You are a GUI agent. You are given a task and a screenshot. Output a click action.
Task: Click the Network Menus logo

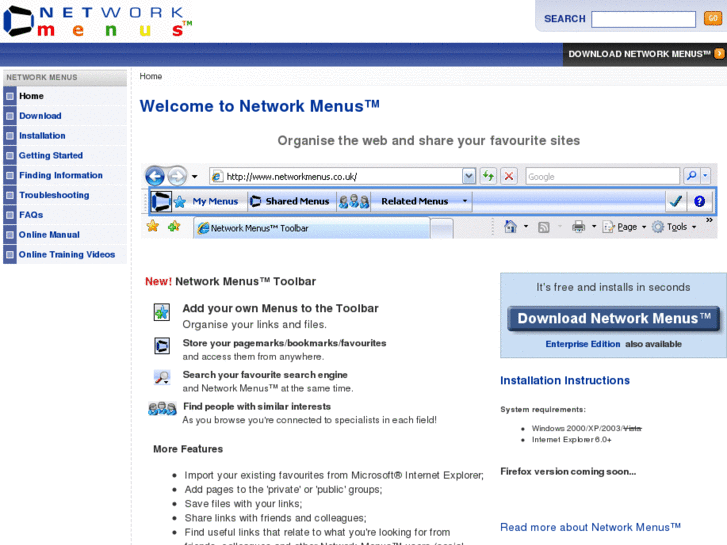pyautogui.click(x=98, y=21)
